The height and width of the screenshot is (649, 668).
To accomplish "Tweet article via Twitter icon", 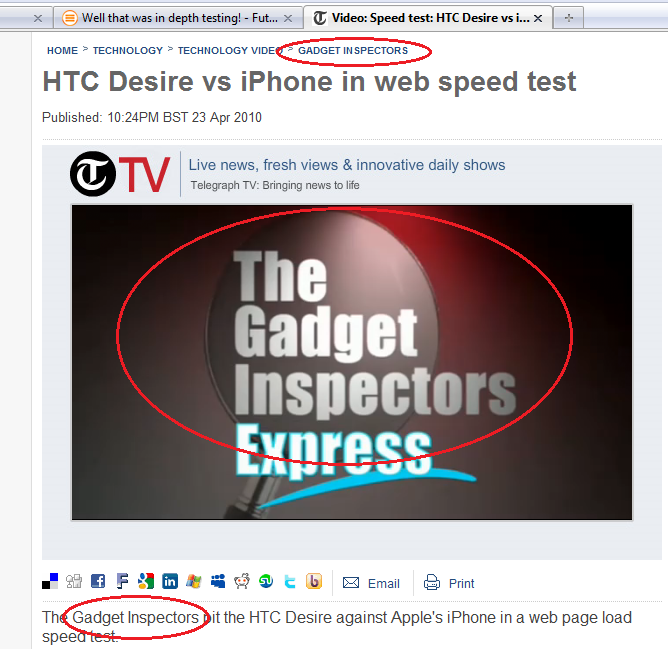I will tap(290, 581).
